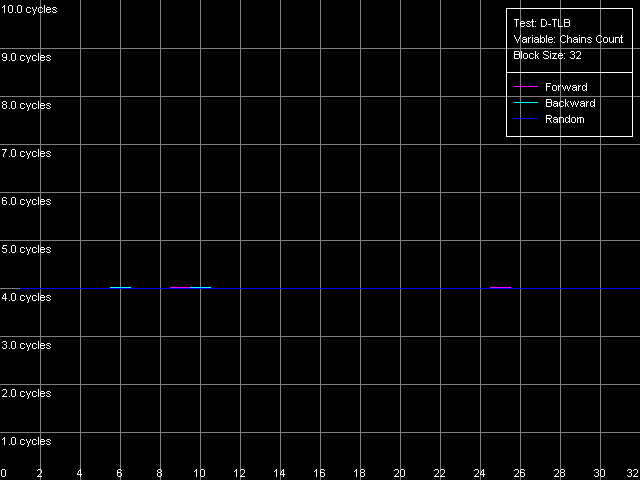Screen dimensions: 640x480
Task: Click the x-axis label 16
Action: point(319,473)
